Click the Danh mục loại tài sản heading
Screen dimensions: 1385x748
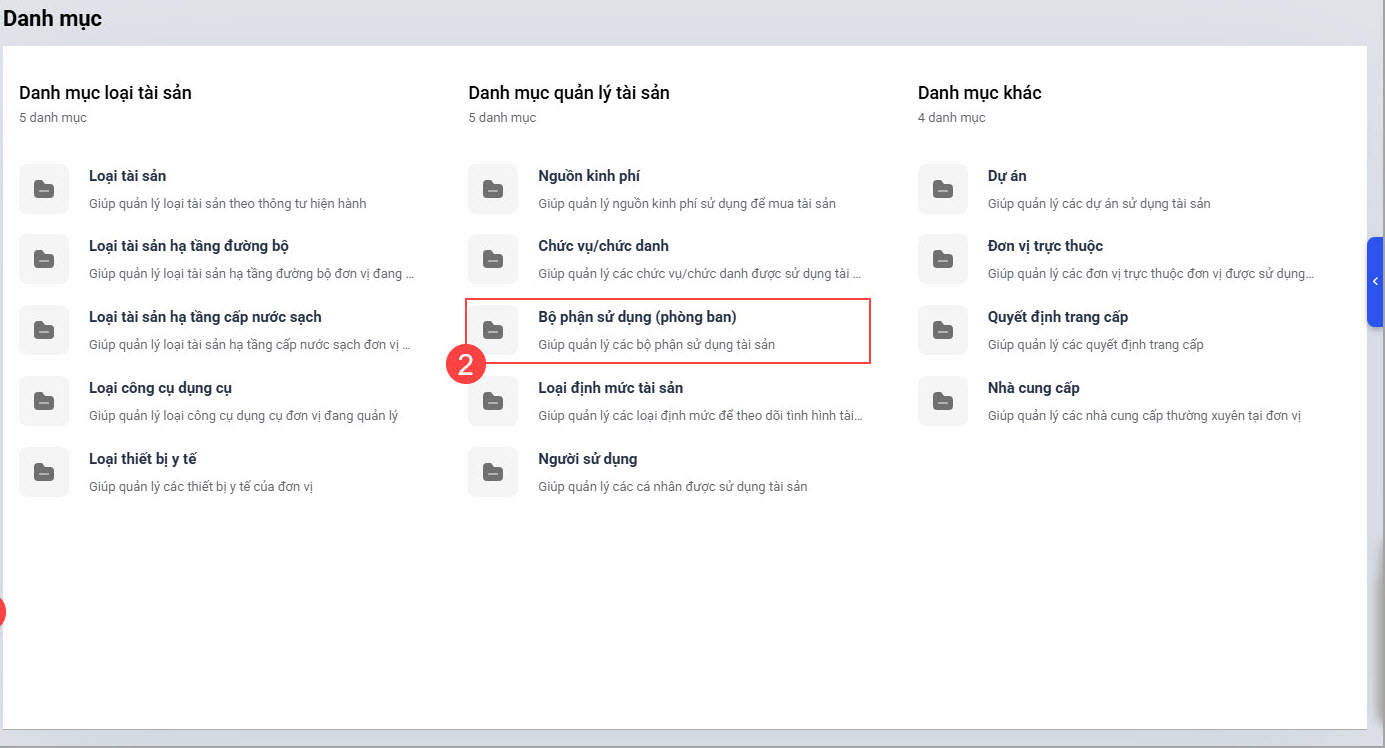tap(105, 93)
